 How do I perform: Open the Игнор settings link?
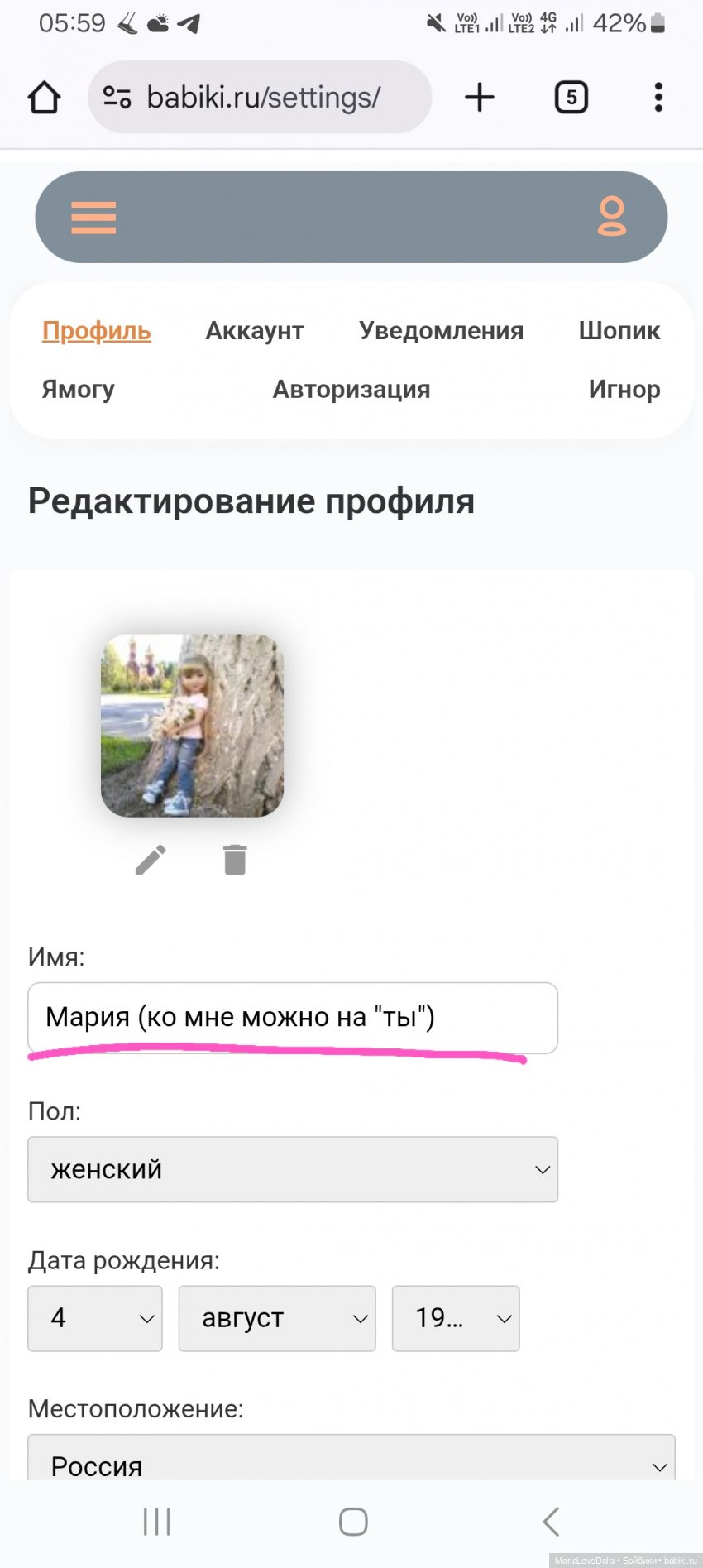pyautogui.click(x=624, y=390)
